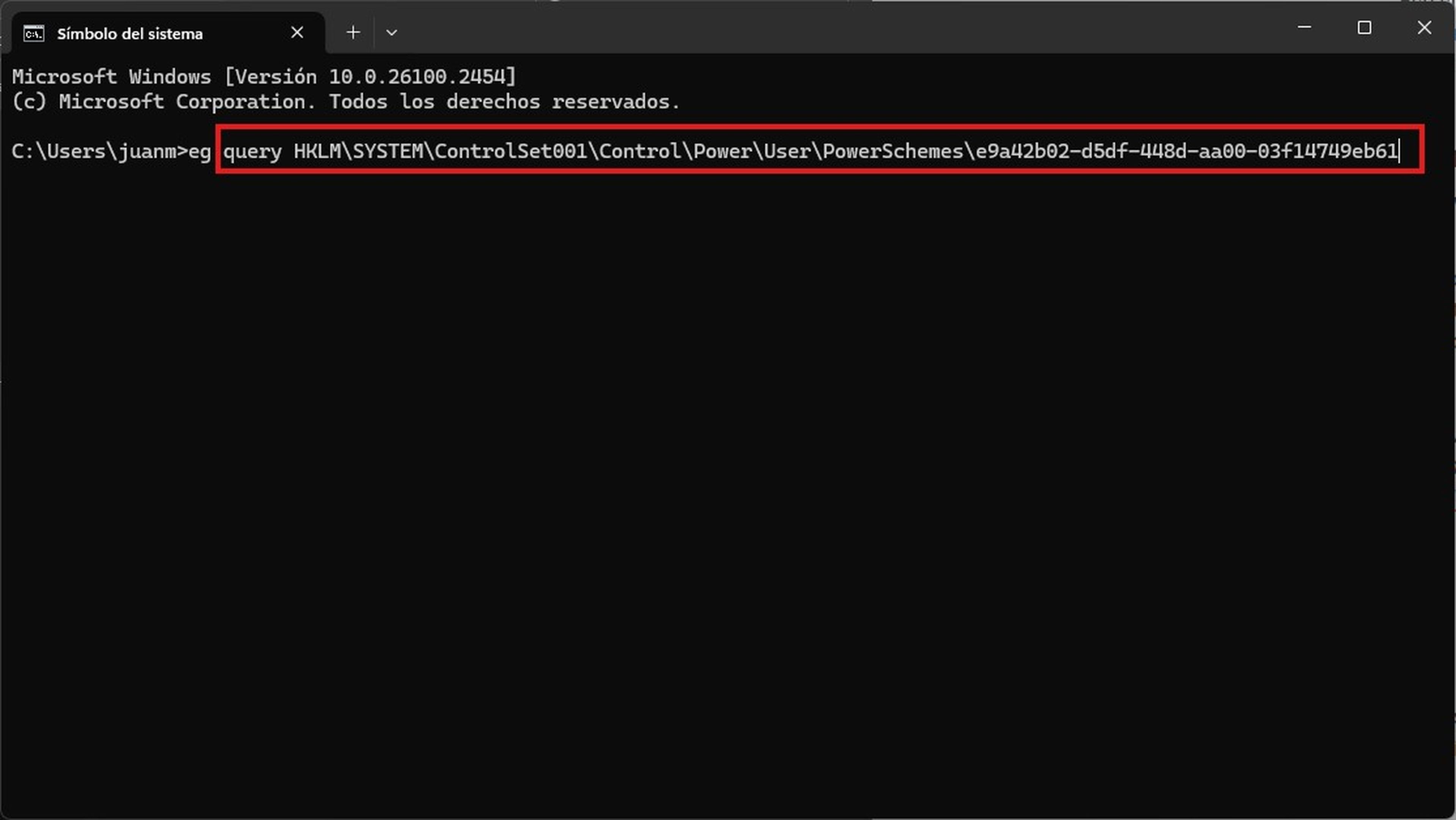
Task: Click the highlighted reg query command text
Action: [810, 151]
